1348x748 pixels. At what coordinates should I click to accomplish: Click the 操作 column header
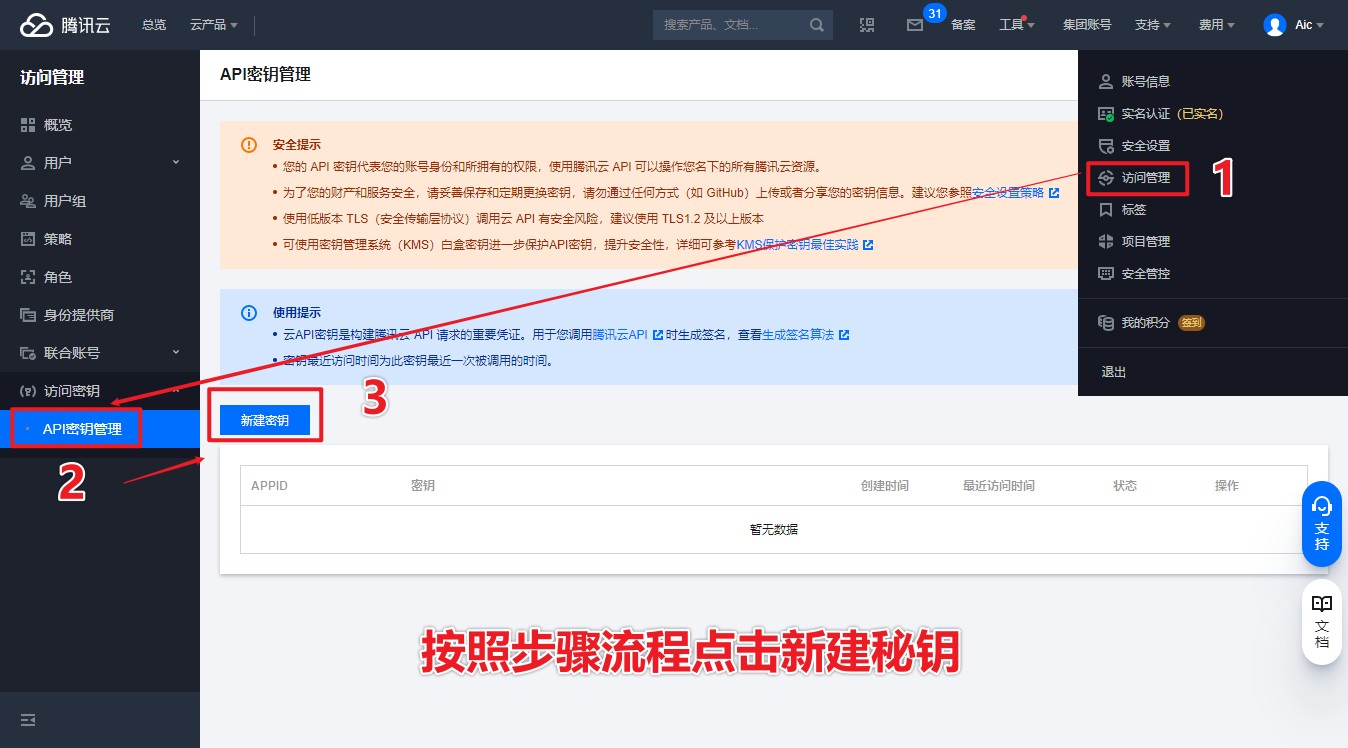pyautogui.click(x=1227, y=486)
